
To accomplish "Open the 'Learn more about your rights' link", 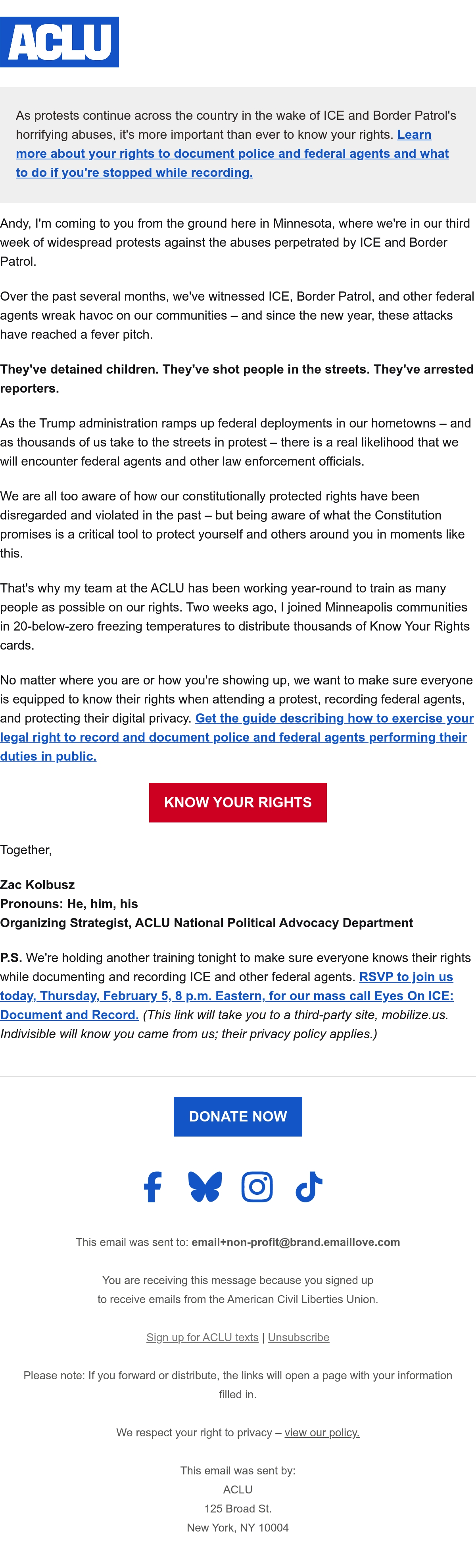I will point(232,153).
